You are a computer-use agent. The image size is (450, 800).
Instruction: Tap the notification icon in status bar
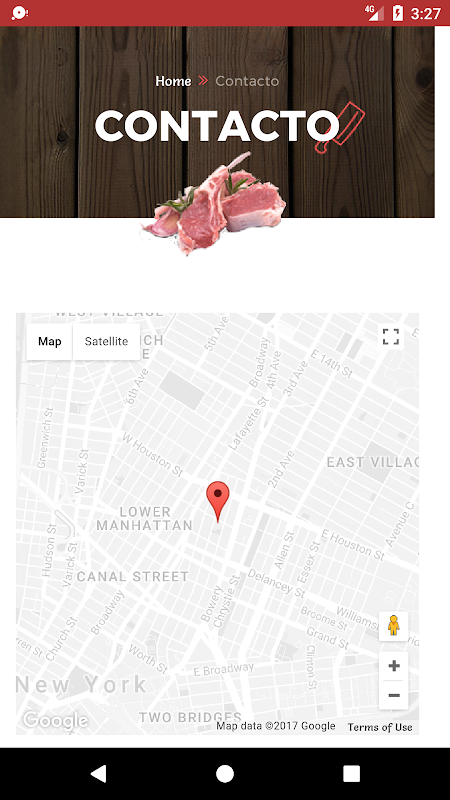pos(19,13)
